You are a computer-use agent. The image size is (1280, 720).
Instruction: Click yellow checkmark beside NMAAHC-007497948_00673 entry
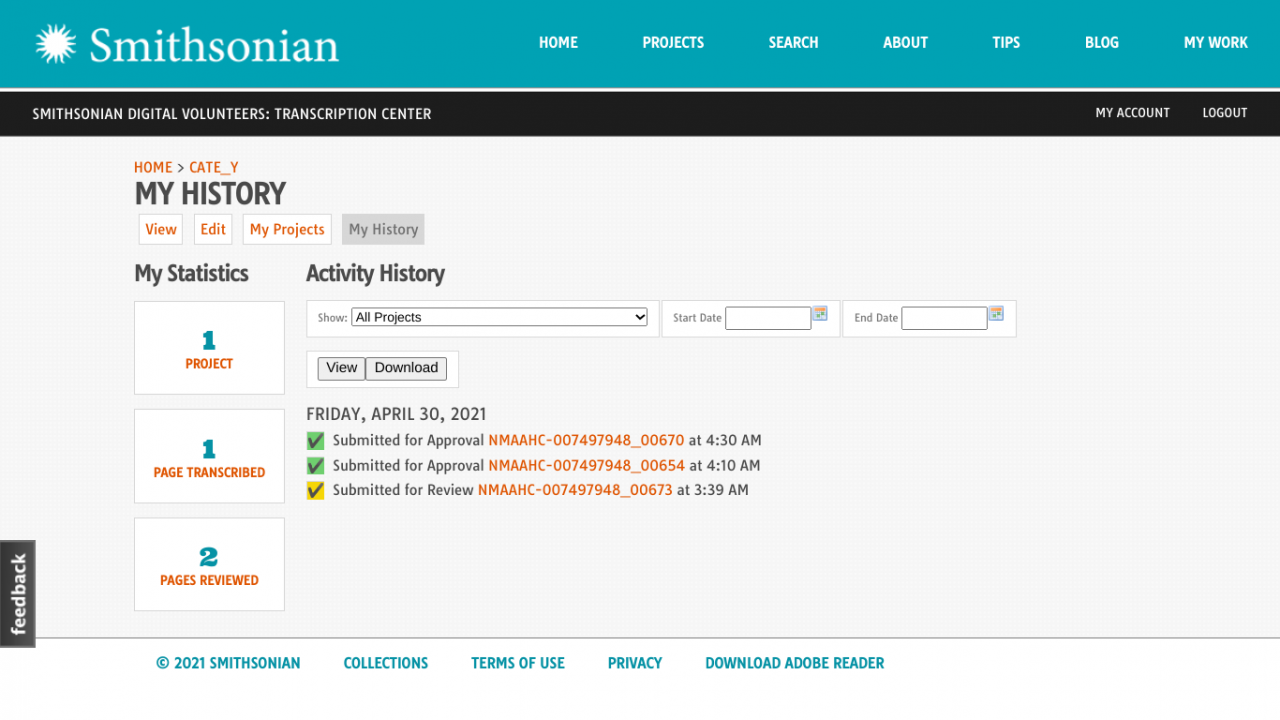point(315,490)
